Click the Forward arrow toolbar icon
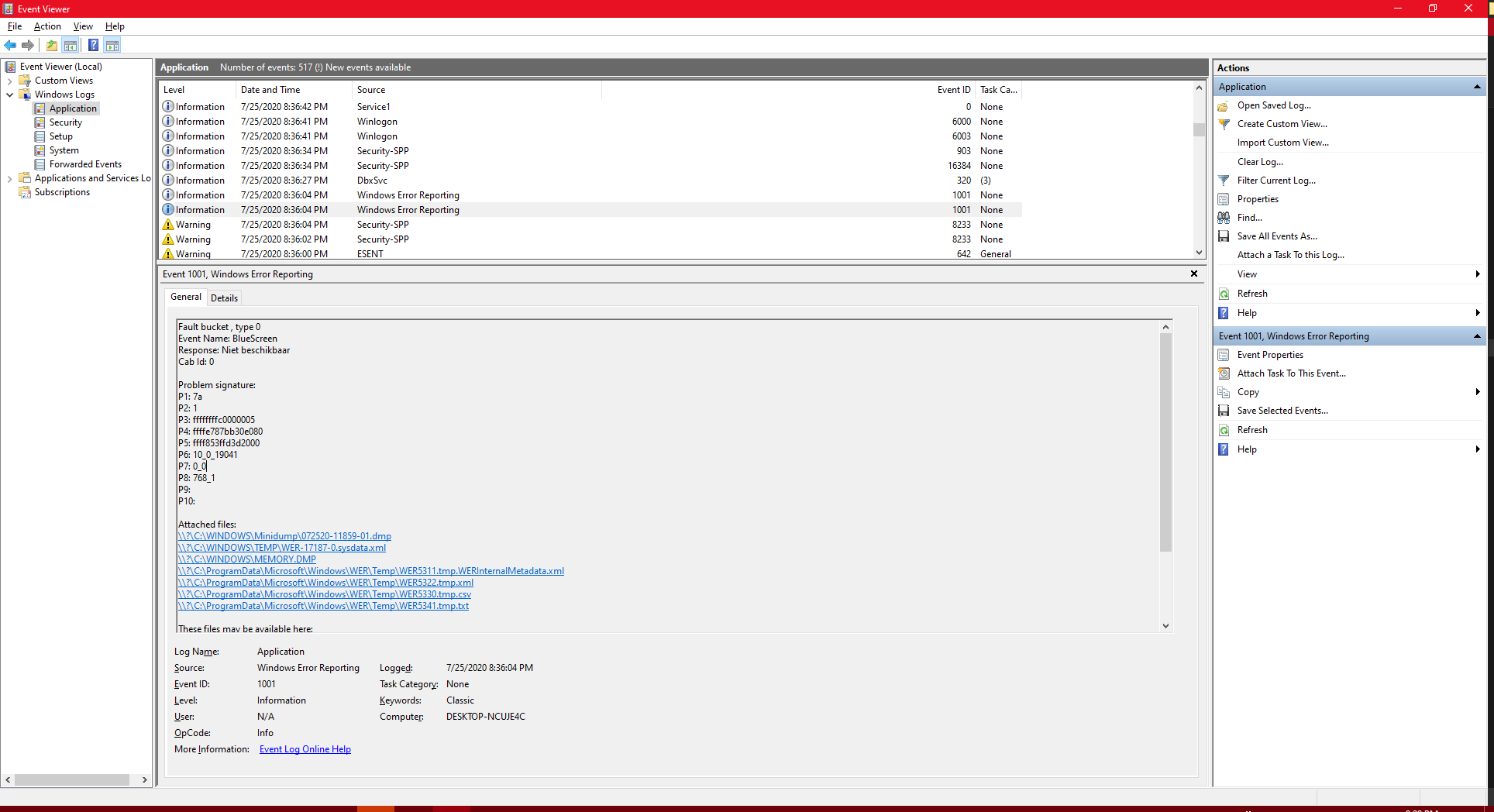The height and width of the screenshot is (812, 1494). pos(28,45)
